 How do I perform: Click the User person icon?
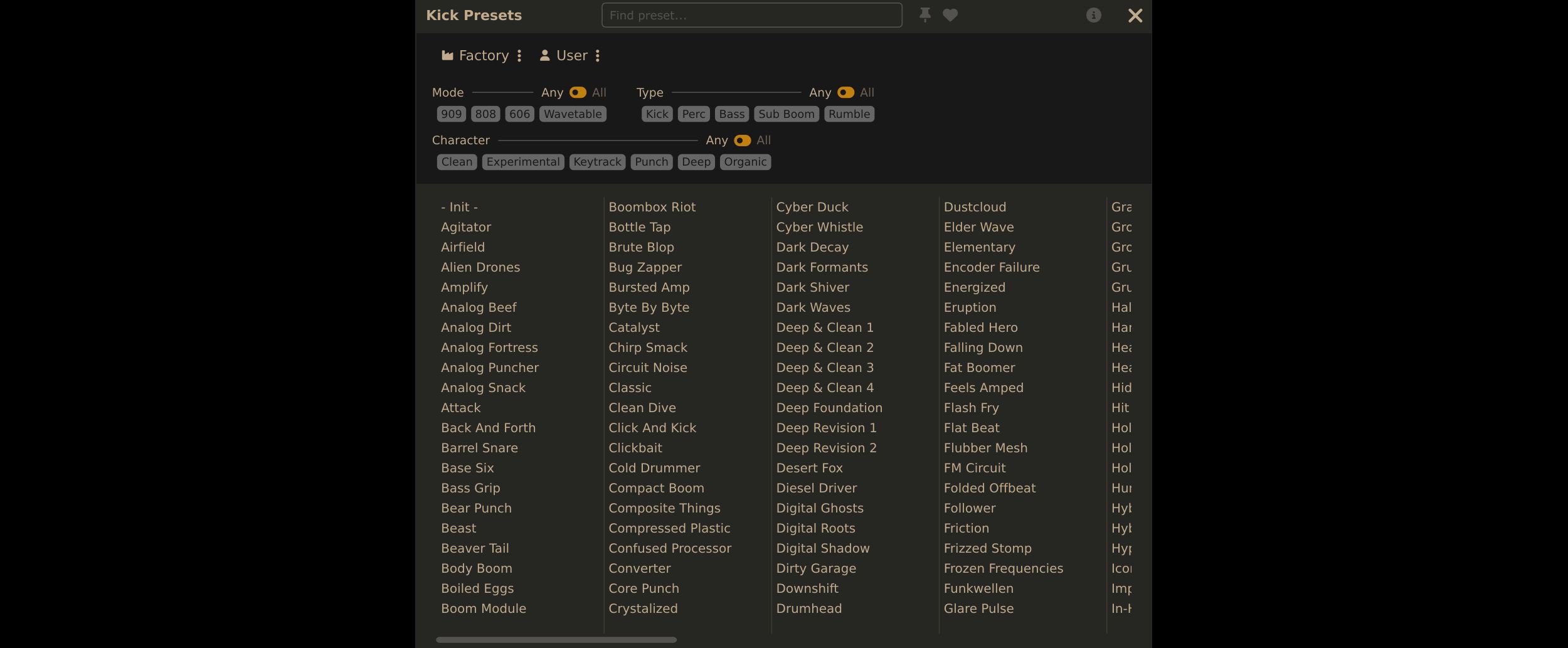pos(544,56)
